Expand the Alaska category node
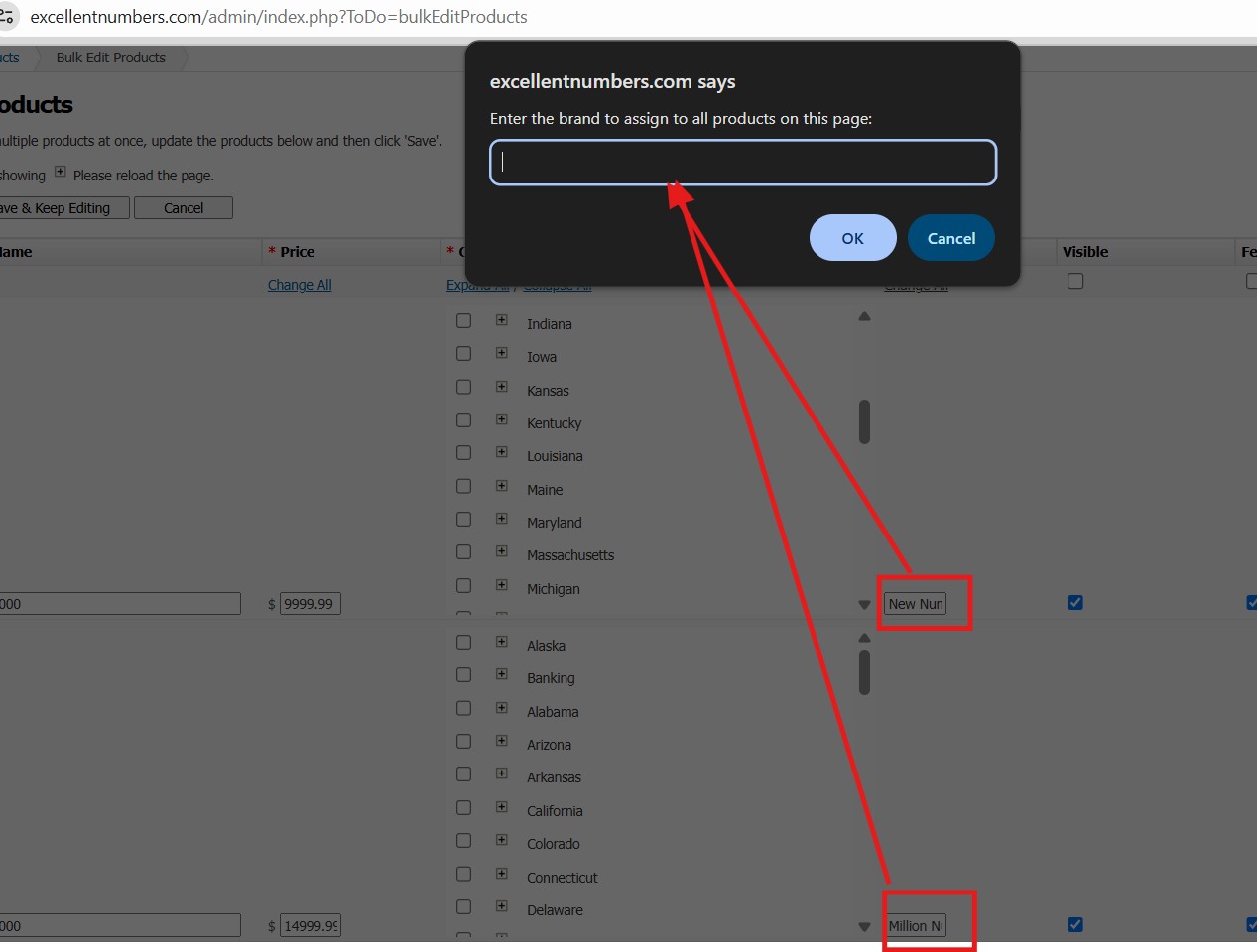Viewport: 1257px width, 952px height. click(x=502, y=642)
